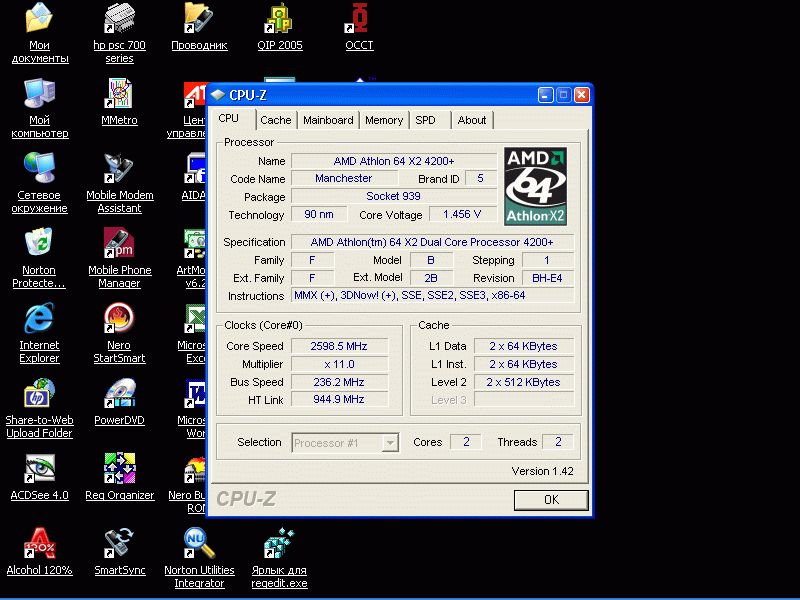The height and width of the screenshot is (600, 800).
Task: Click the Core Speed value field
Action: click(x=340, y=346)
